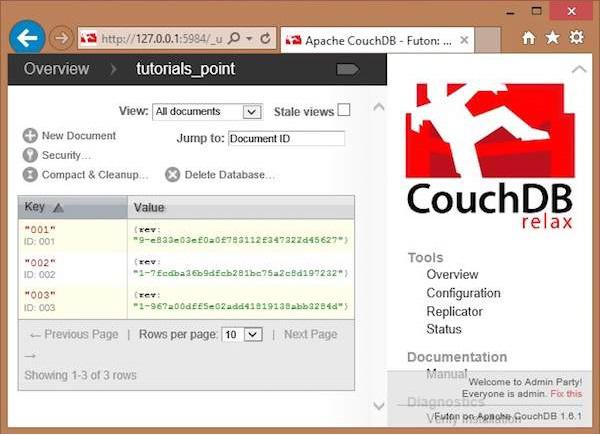Screen dimensions: 600x435
Task: Open Configuration in Tools sidebar
Action: pos(463,293)
